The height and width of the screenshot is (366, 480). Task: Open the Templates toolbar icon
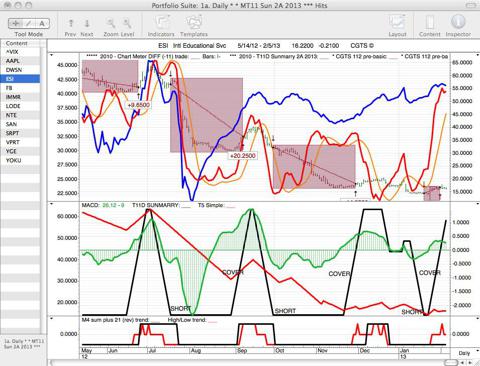coord(194,23)
